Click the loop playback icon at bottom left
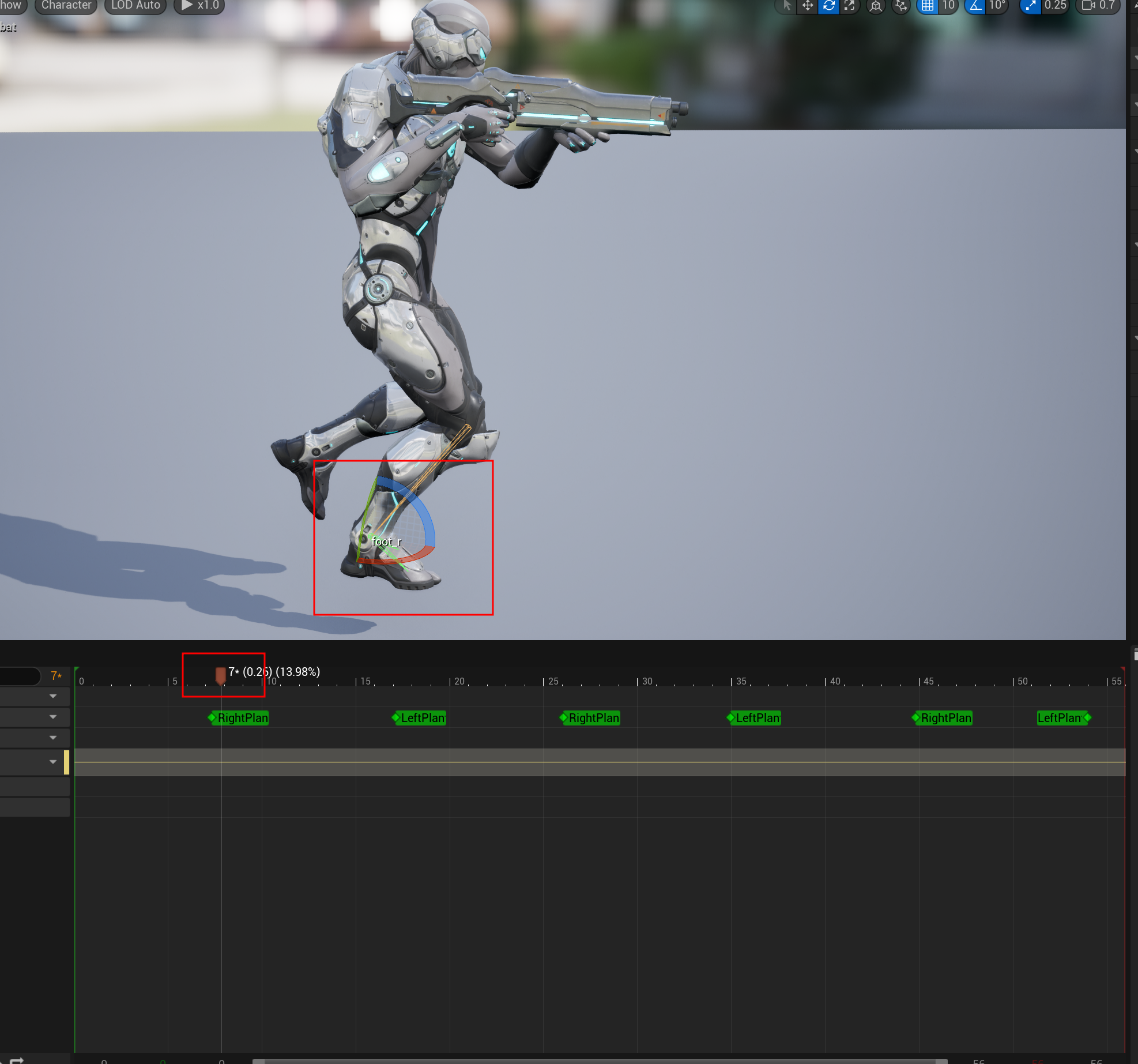The image size is (1138, 1064). 16,1060
